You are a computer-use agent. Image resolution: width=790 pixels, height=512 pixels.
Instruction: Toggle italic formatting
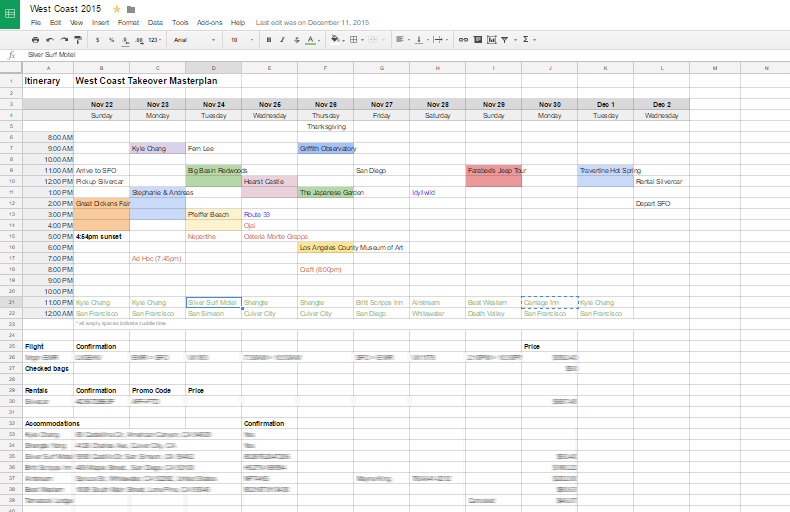(x=282, y=40)
